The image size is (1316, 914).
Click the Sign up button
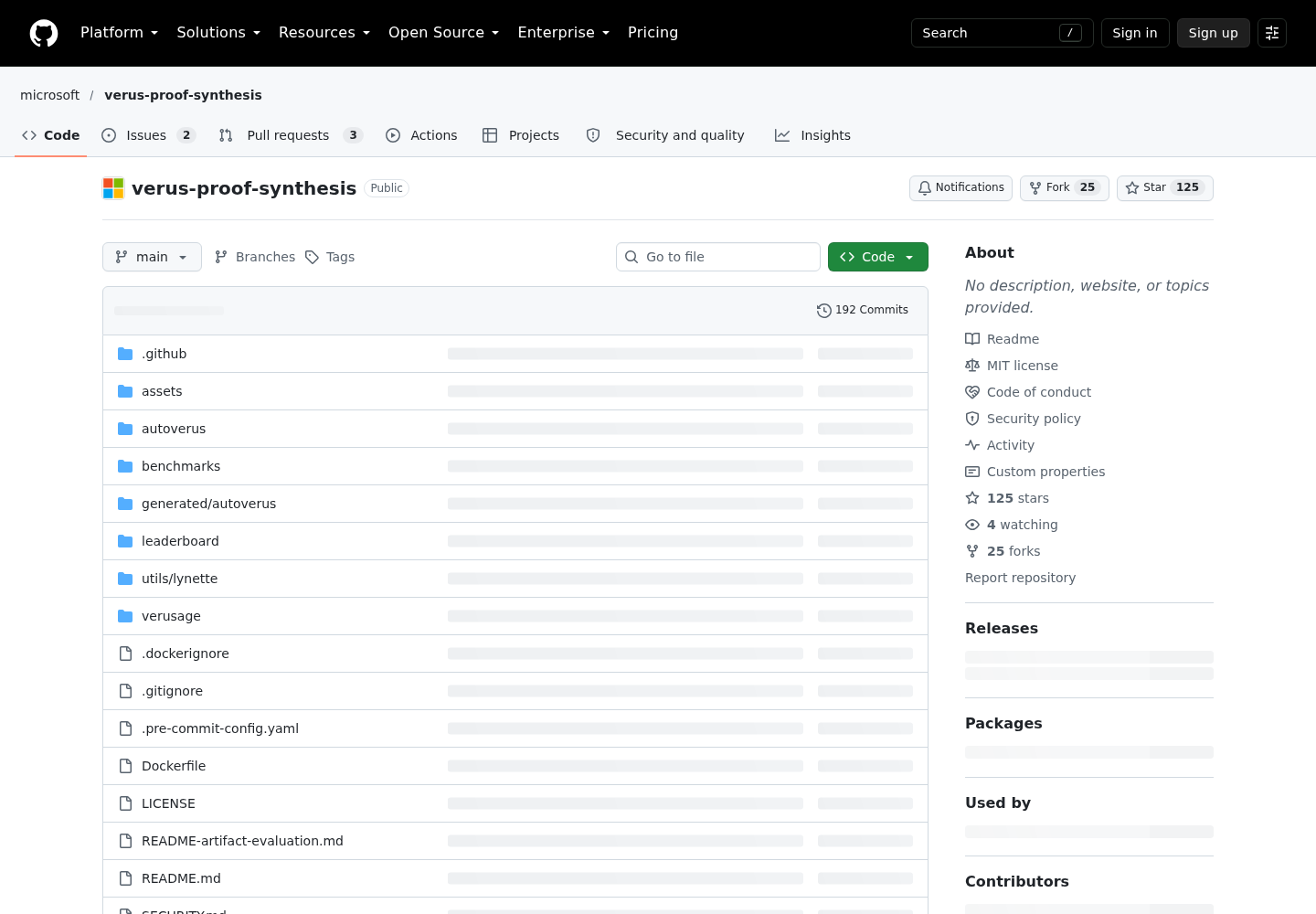(1214, 33)
